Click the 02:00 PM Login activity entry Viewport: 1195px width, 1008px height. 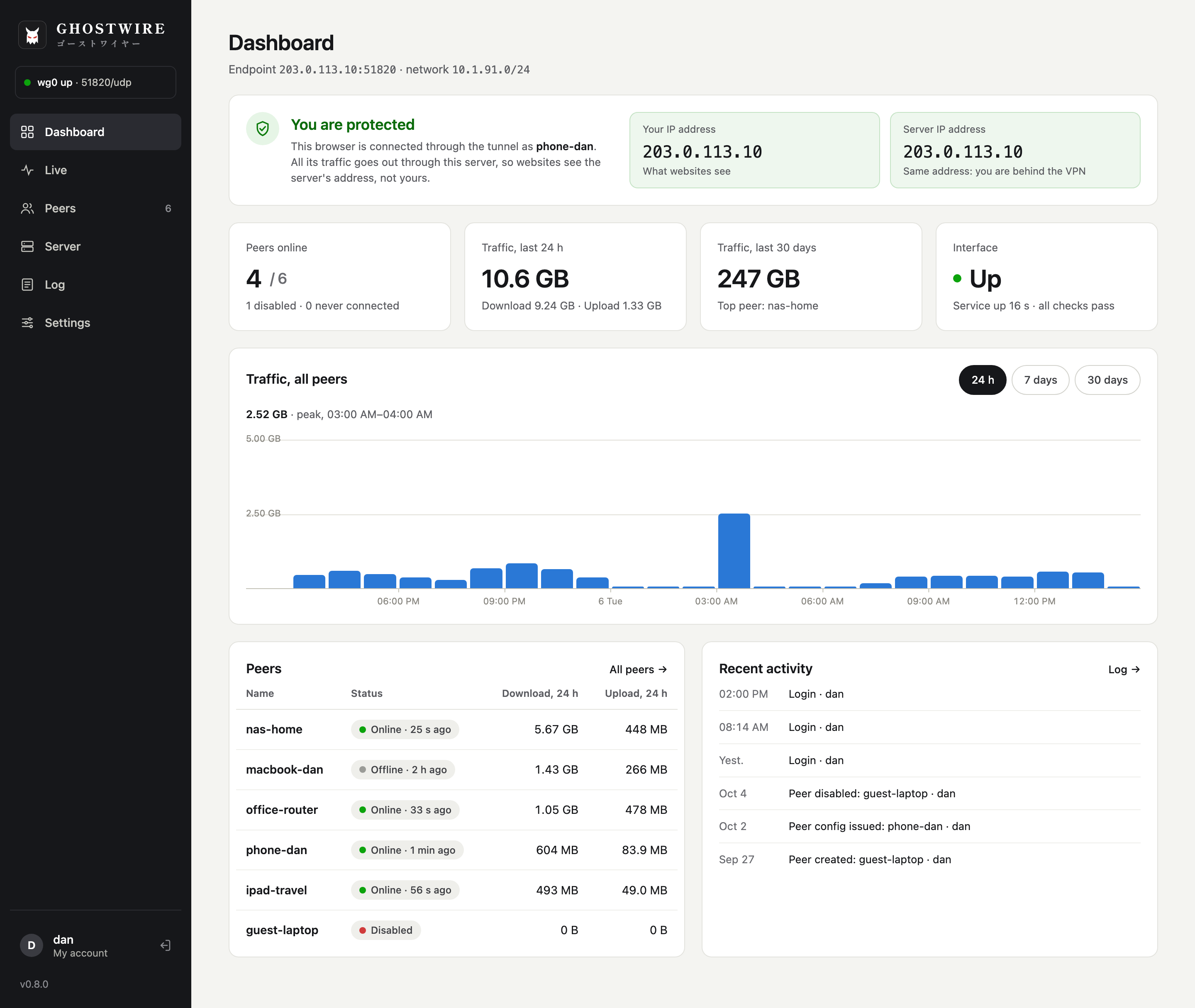929,694
